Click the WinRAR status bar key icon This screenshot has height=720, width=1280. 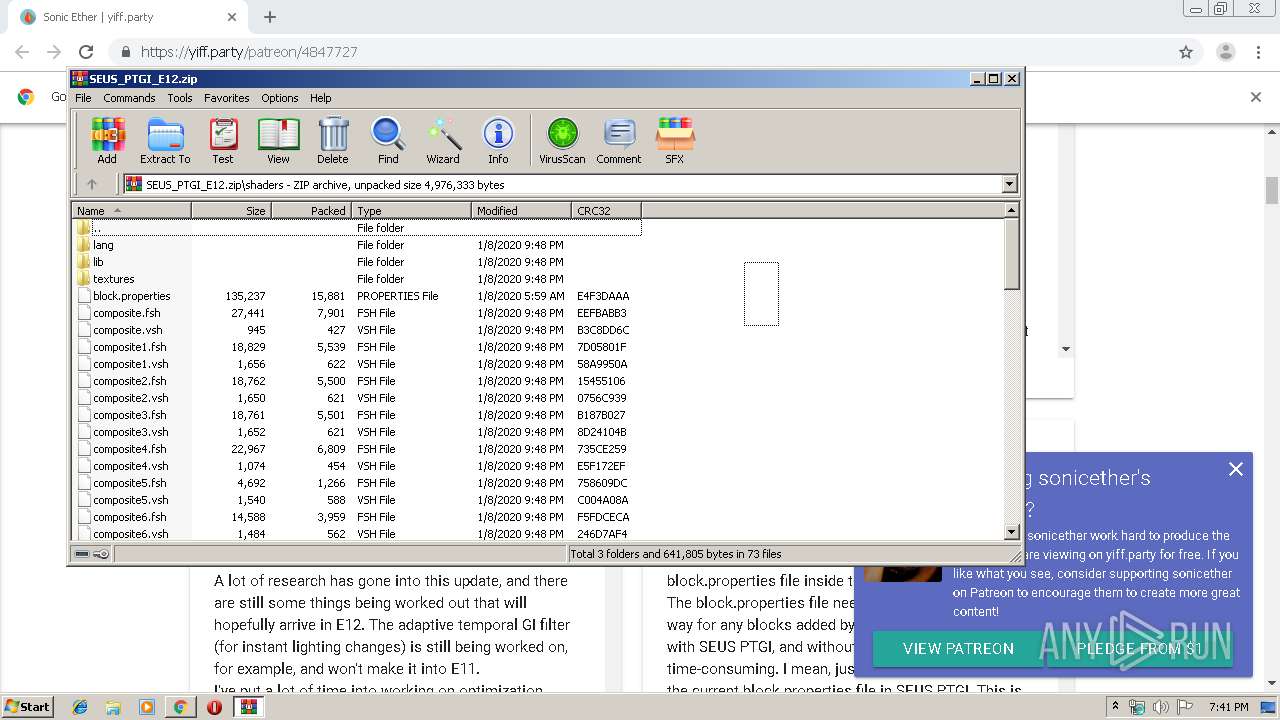[101, 554]
